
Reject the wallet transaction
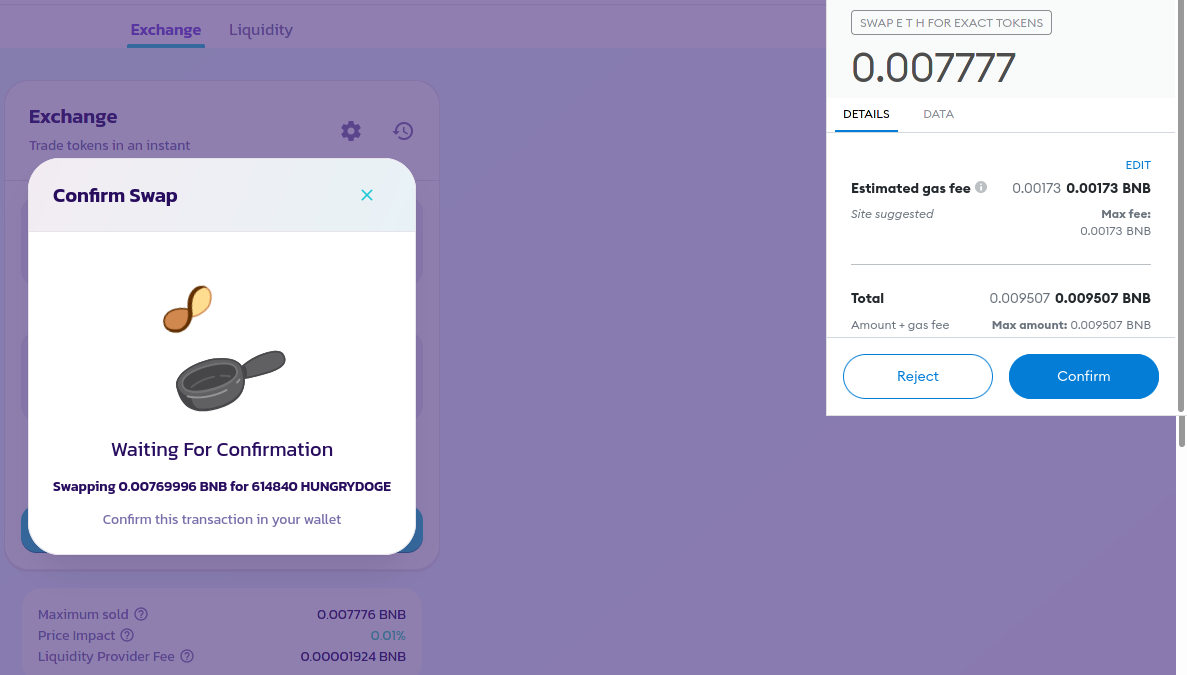tap(918, 376)
